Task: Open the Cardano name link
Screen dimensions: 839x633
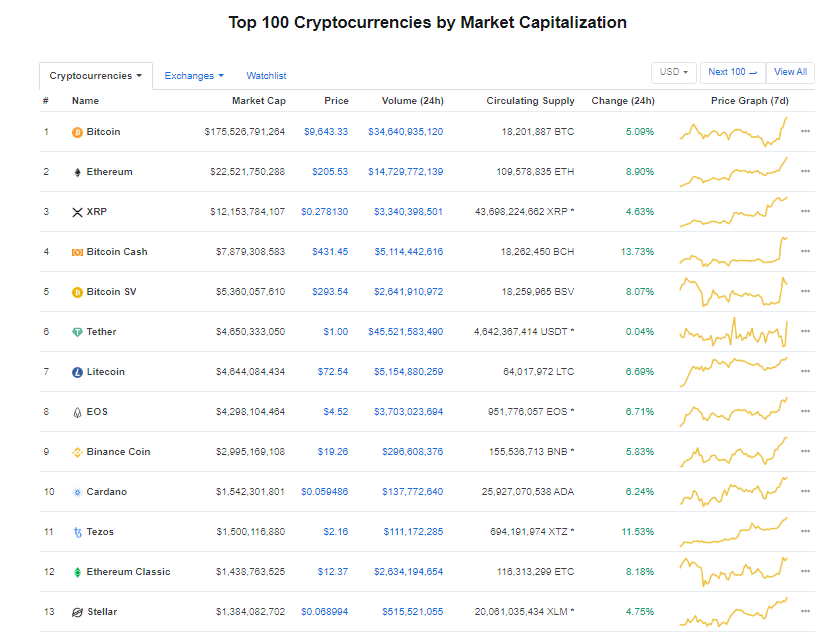Action: point(106,492)
